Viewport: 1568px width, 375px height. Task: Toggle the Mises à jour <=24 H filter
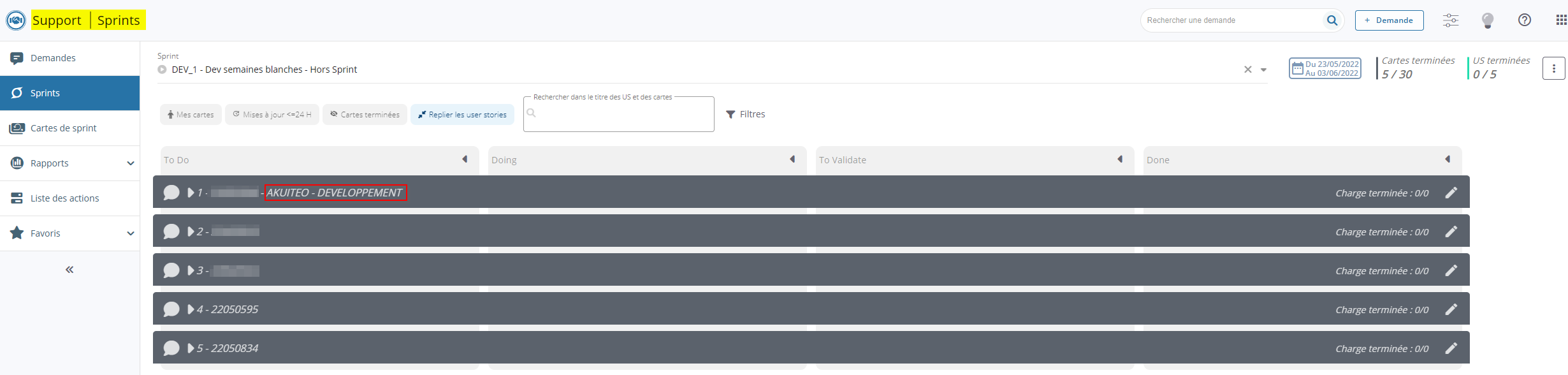coord(272,115)
